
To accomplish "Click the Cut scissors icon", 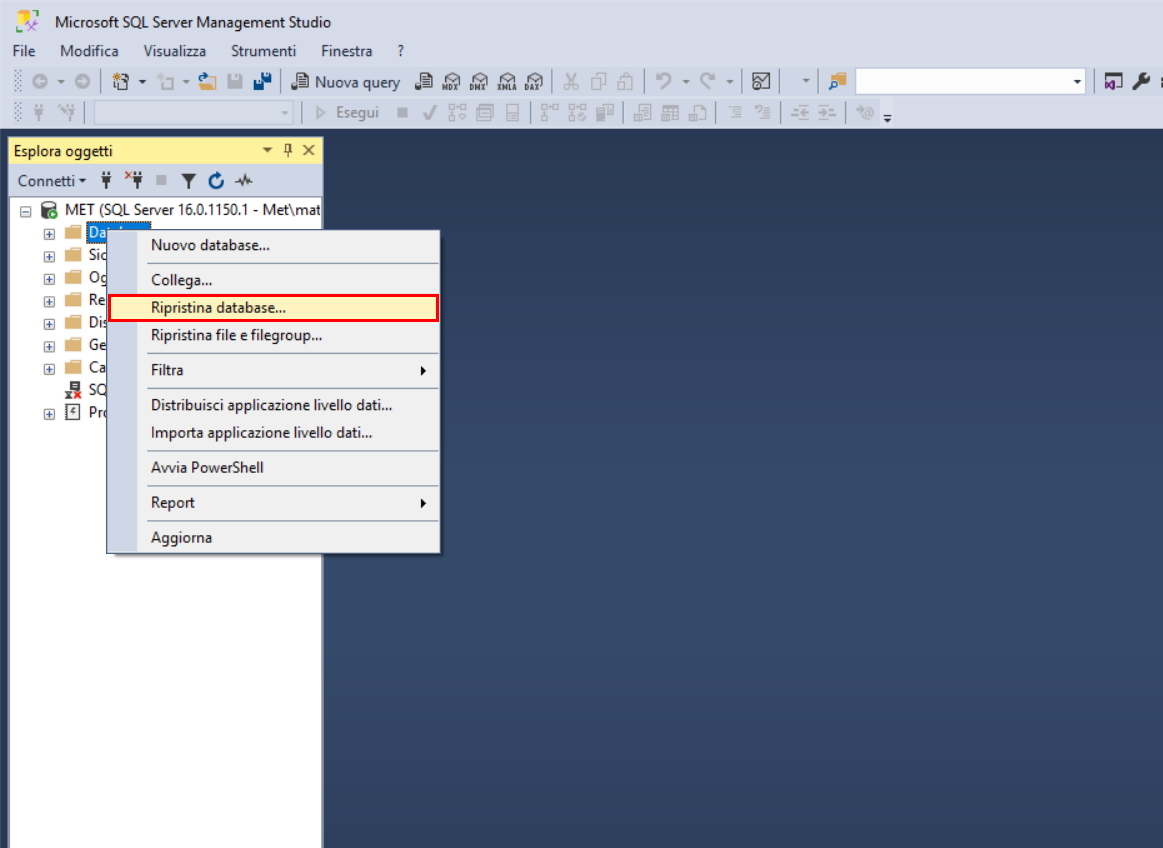I will [x=570, y=82].
